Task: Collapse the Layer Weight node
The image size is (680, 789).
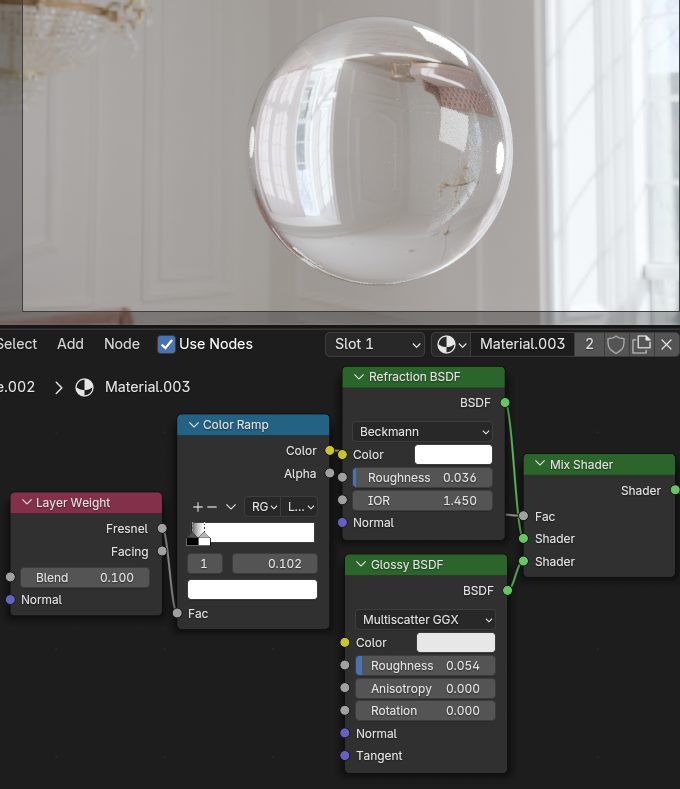Action: [26, 503]
